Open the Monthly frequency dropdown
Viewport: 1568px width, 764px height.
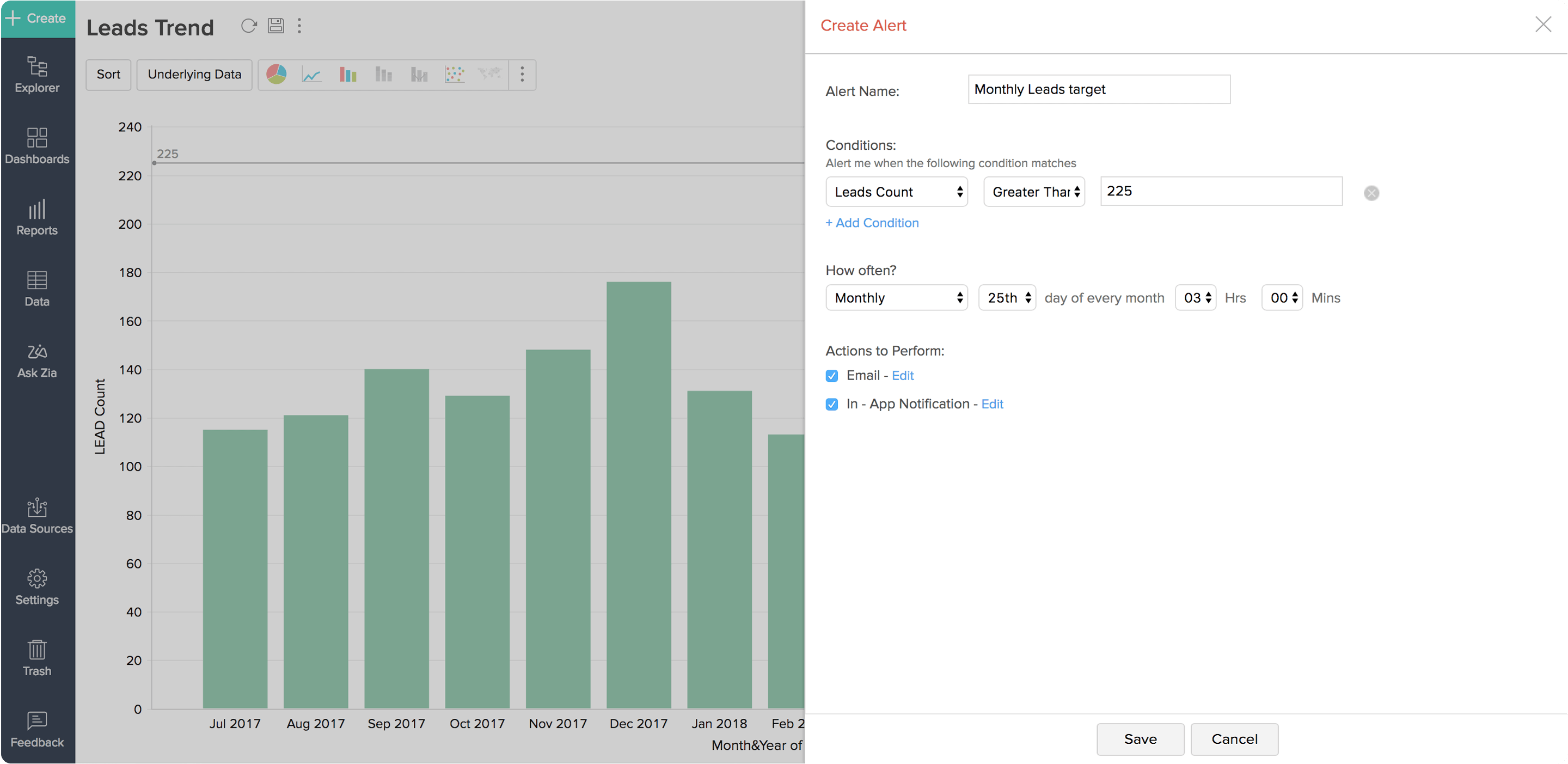coord(896,298)
